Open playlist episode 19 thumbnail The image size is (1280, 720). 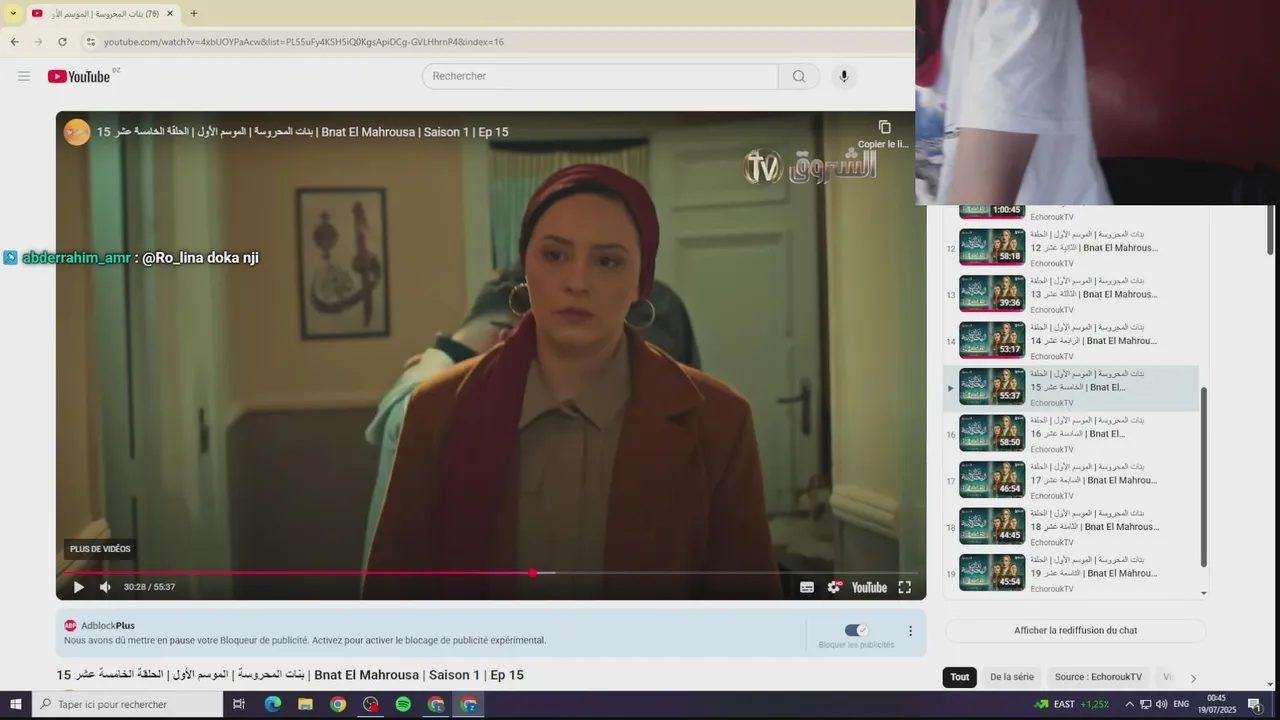(x=992, y=573)
